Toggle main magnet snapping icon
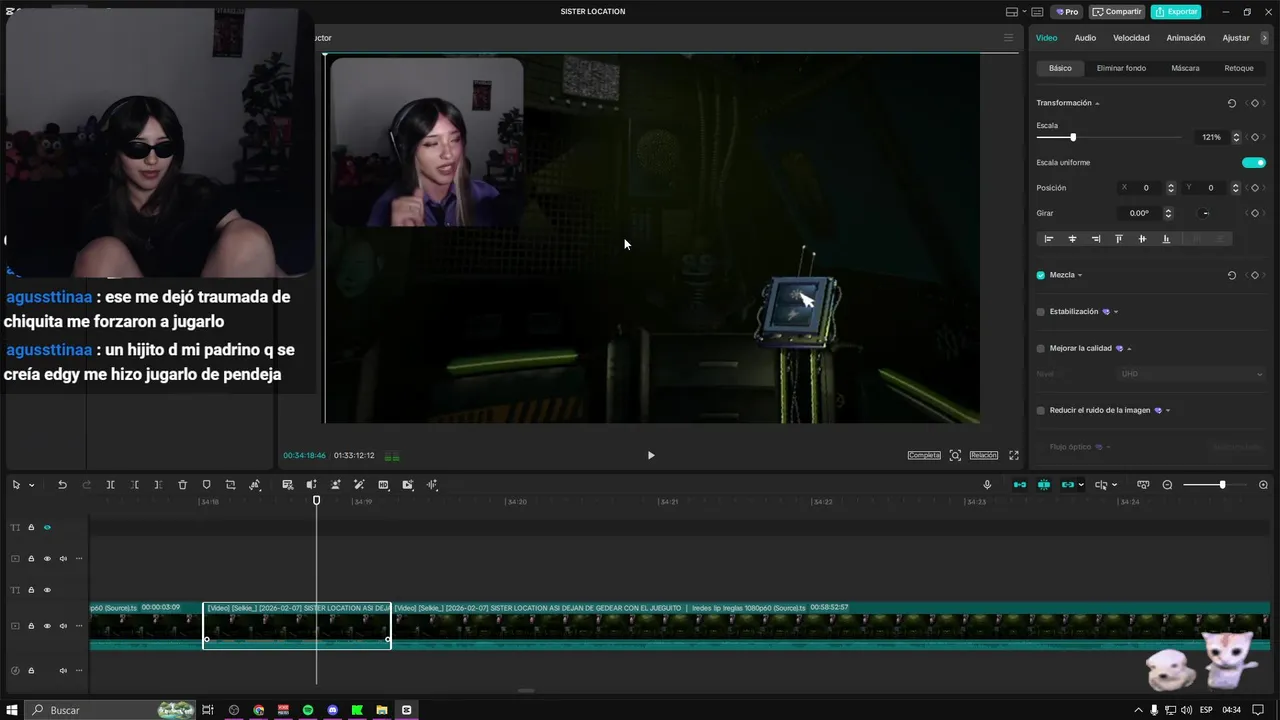This screenshot has width=1280, height=720. 1020,485
